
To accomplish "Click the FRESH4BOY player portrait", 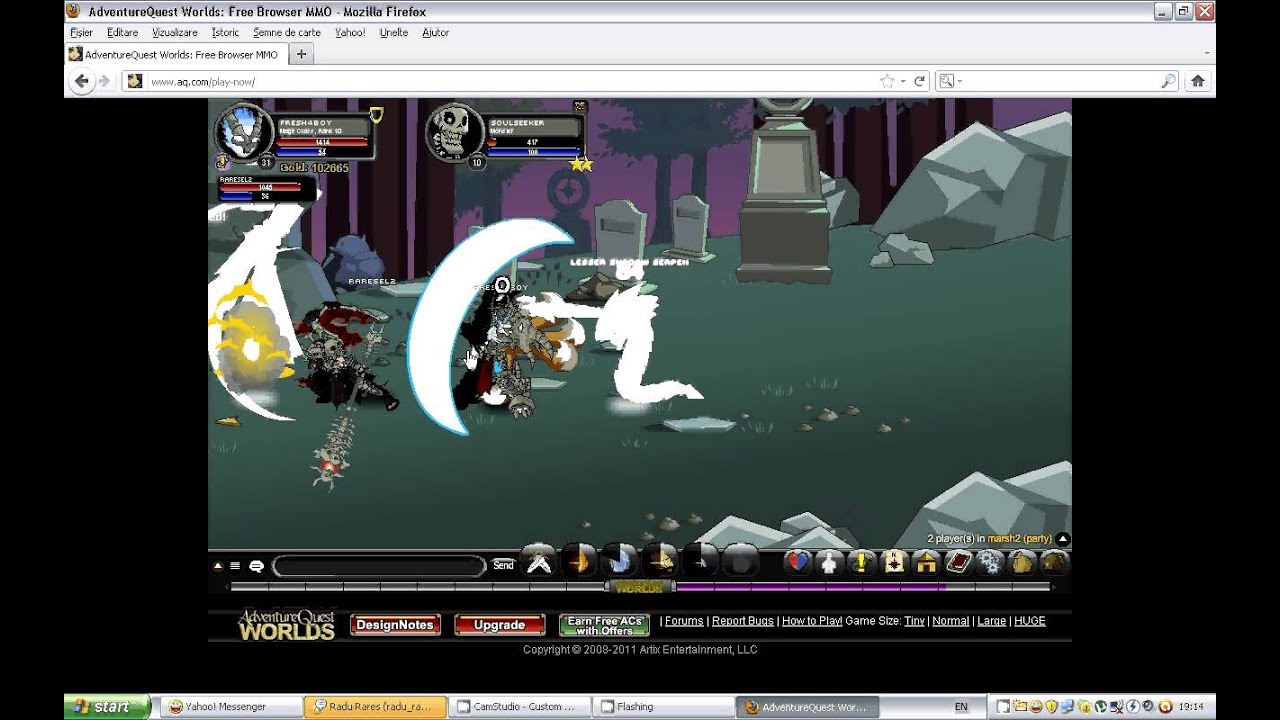I will [245, 130].
